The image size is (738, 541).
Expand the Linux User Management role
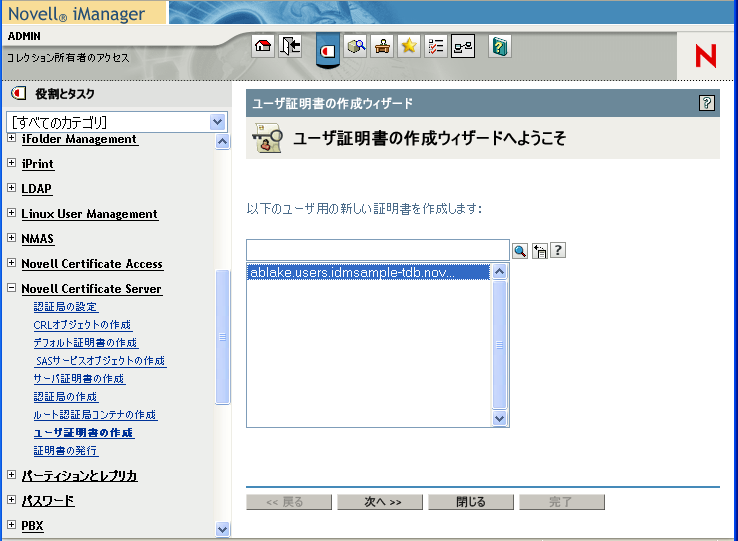click(12, 212)
